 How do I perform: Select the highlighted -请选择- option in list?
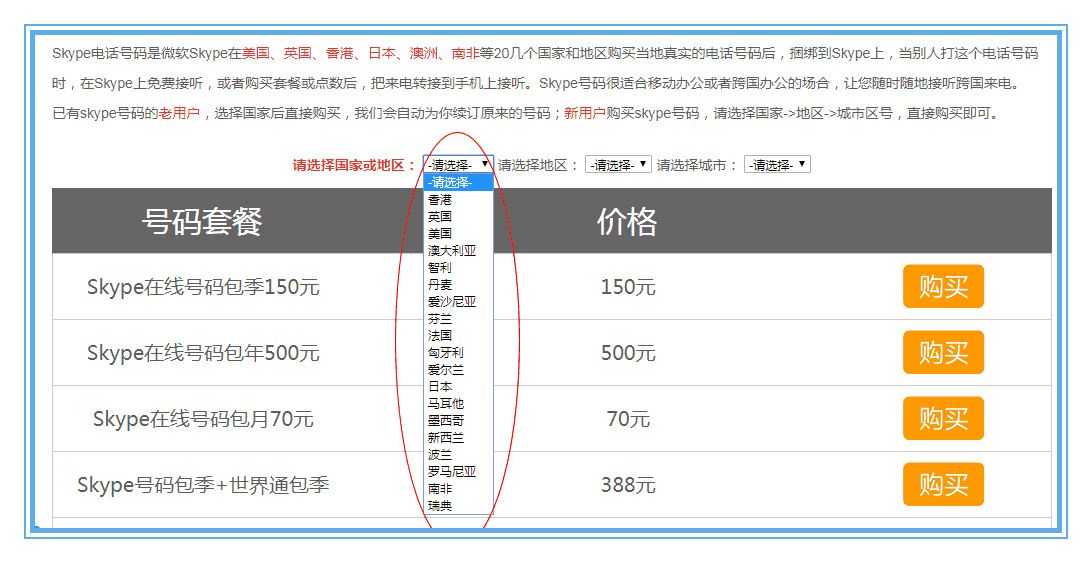458,183
